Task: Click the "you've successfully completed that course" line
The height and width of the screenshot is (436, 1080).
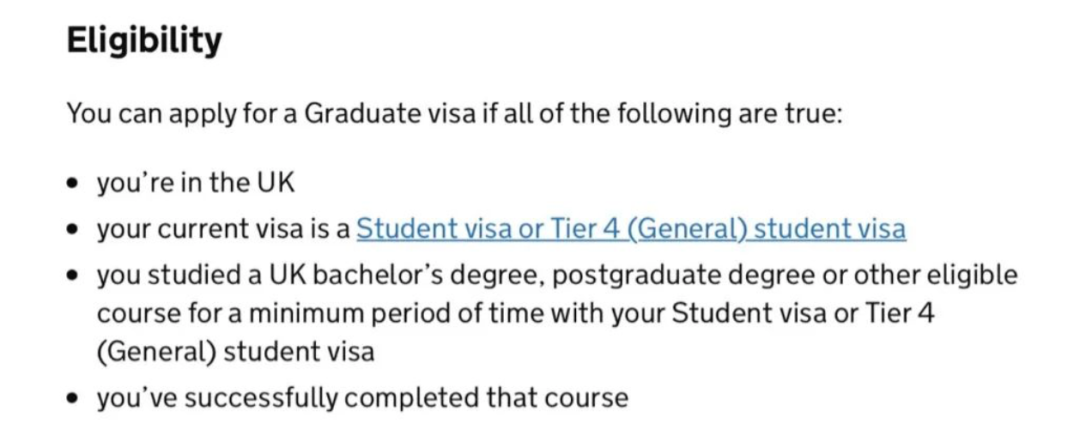Action: coord(362,398)
